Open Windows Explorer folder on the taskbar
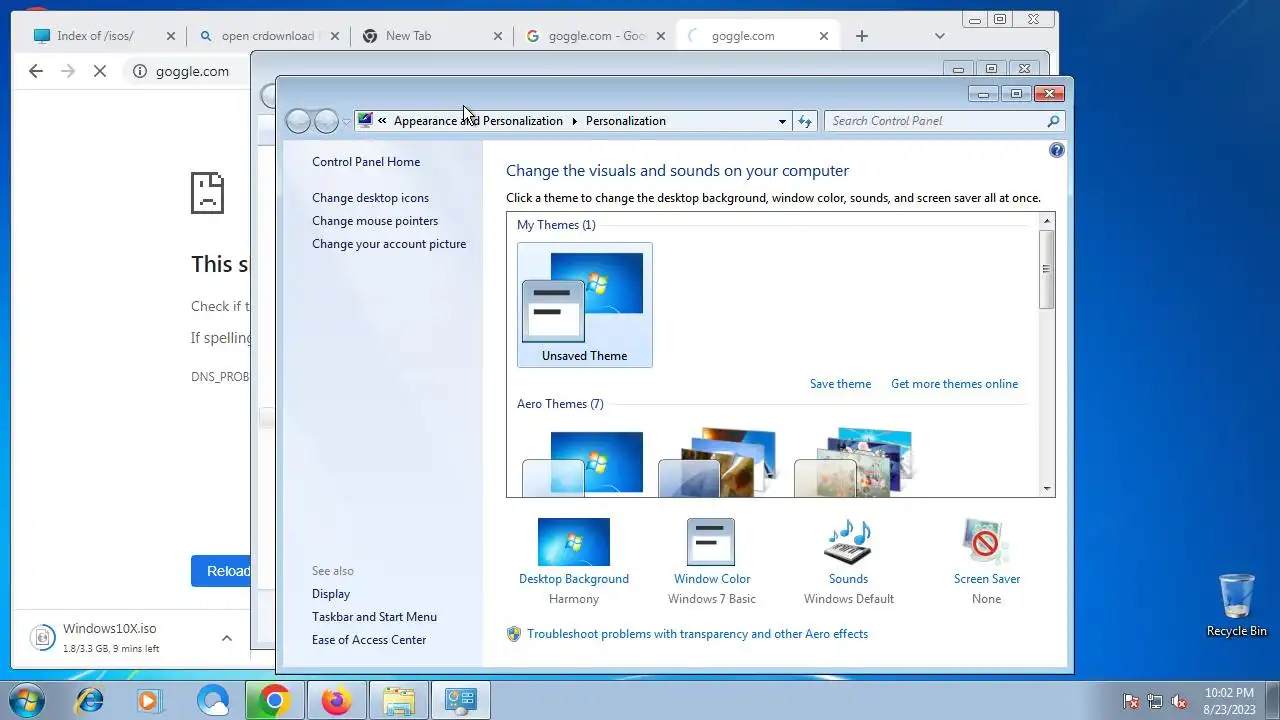The height and width of the screenshot is (720, 1280). (398, 700)
